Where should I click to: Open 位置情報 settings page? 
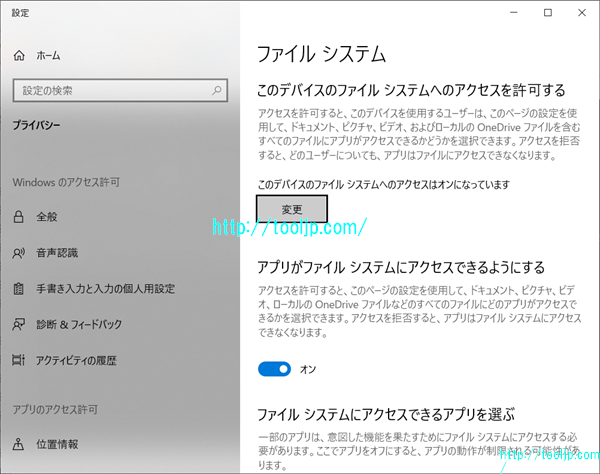point(57,444)
